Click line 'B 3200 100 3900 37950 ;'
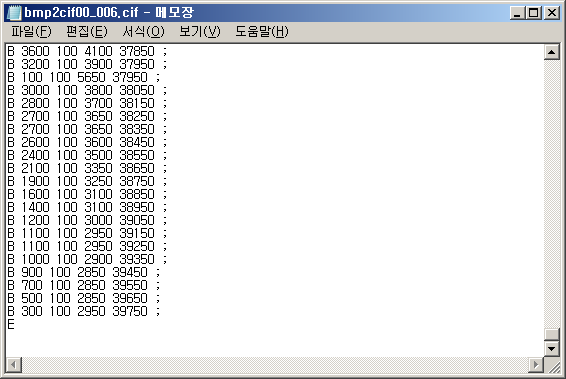 (x=87, y=64)
